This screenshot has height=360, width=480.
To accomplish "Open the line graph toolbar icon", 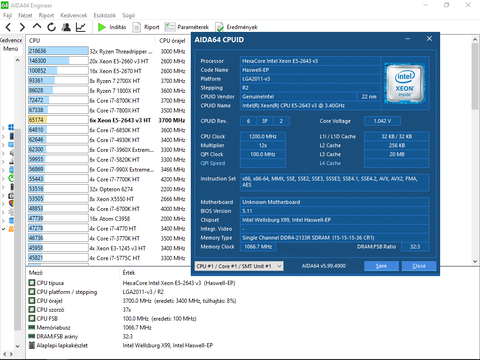I will [81, 27].
